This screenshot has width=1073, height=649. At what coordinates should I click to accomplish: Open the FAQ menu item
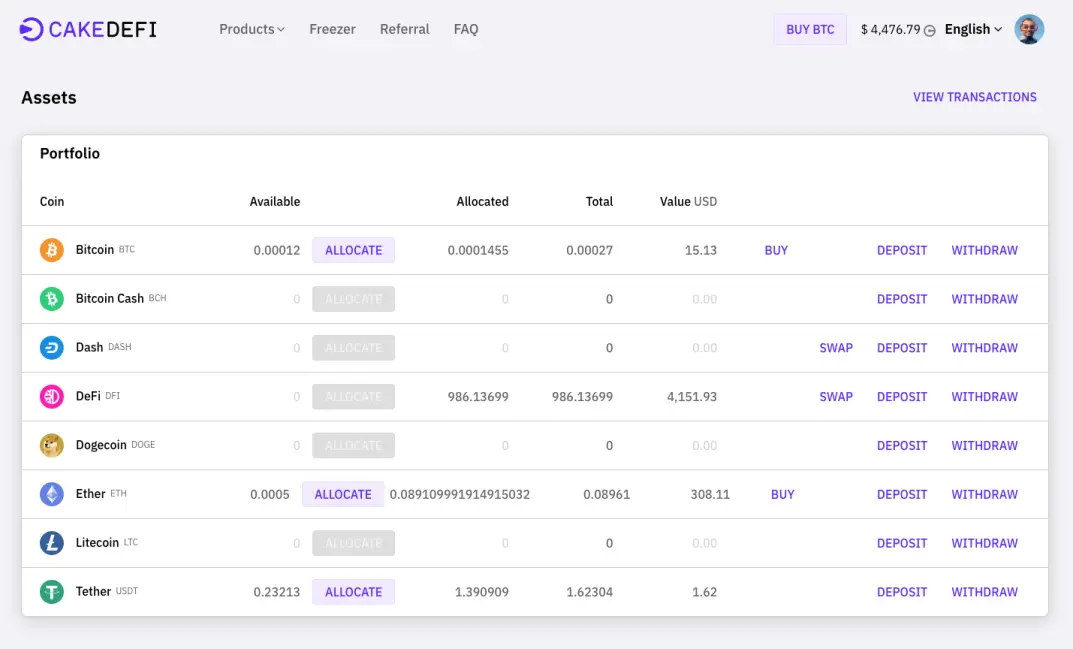466,29
